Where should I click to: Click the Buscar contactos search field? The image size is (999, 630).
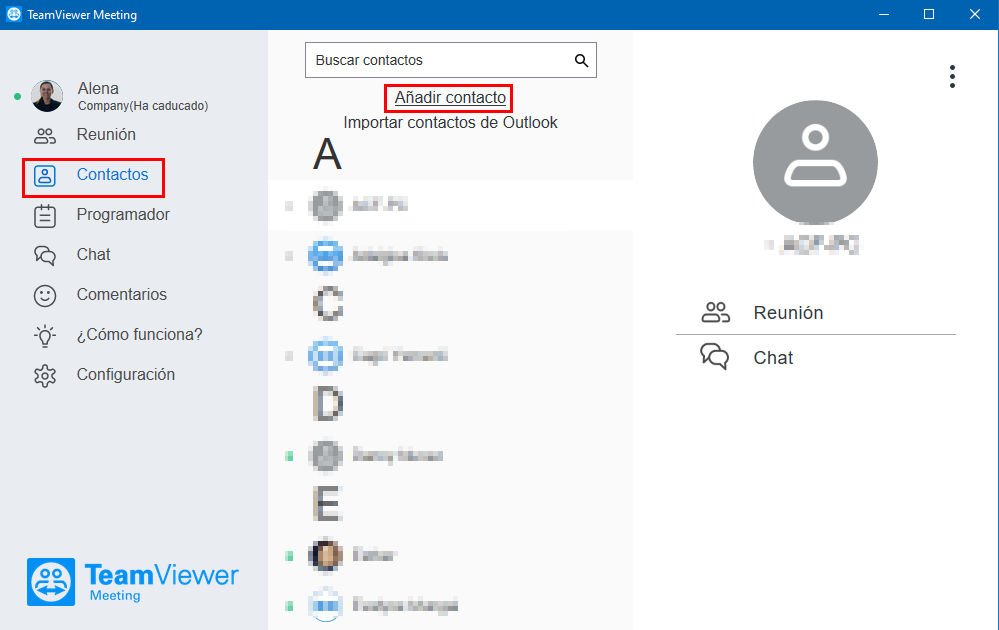pyautogui.click(x=450, y=60)
